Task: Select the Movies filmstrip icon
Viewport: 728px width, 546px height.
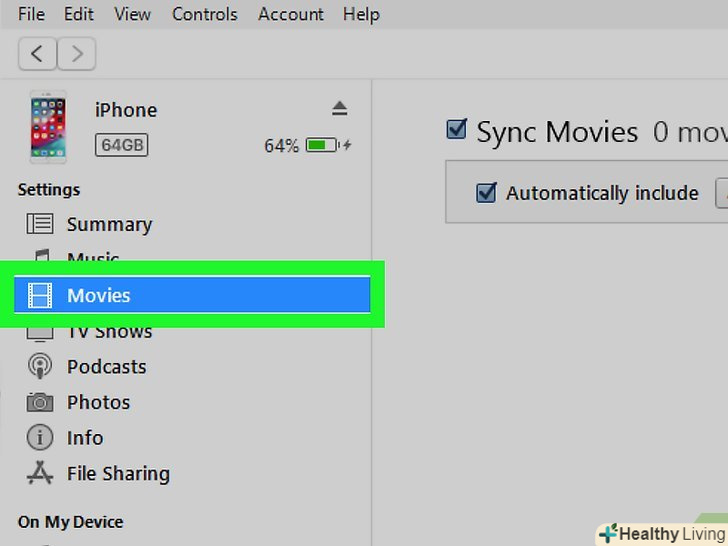Action: coord(40,295)
